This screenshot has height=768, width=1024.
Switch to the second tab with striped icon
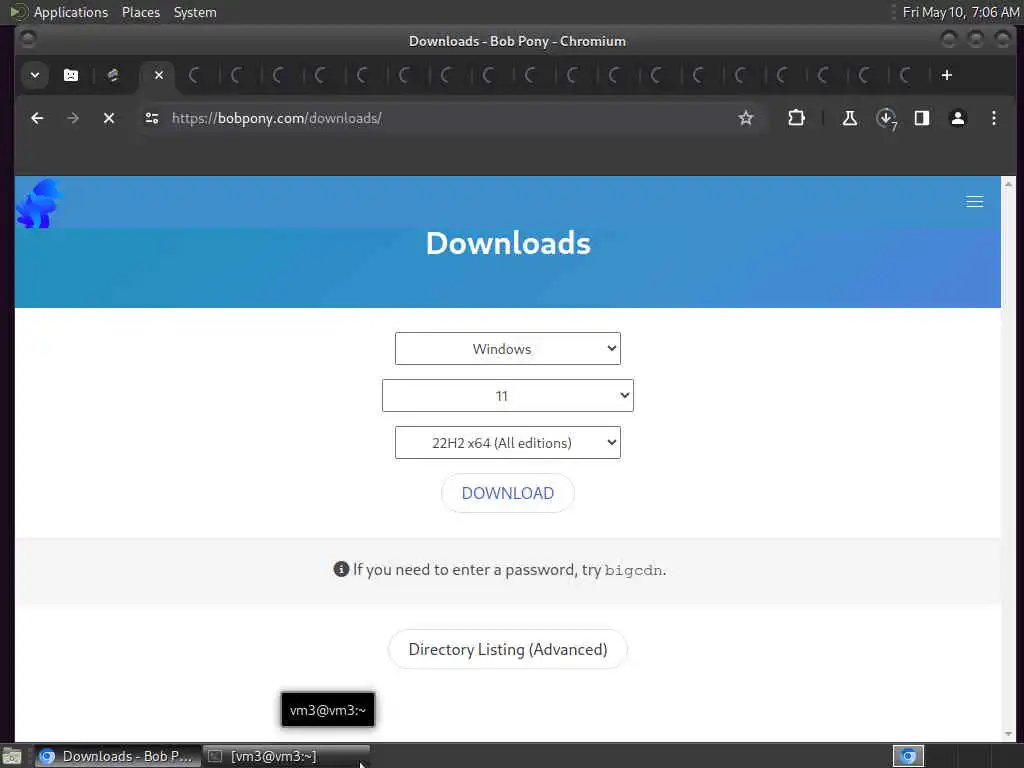pos(113,75)
